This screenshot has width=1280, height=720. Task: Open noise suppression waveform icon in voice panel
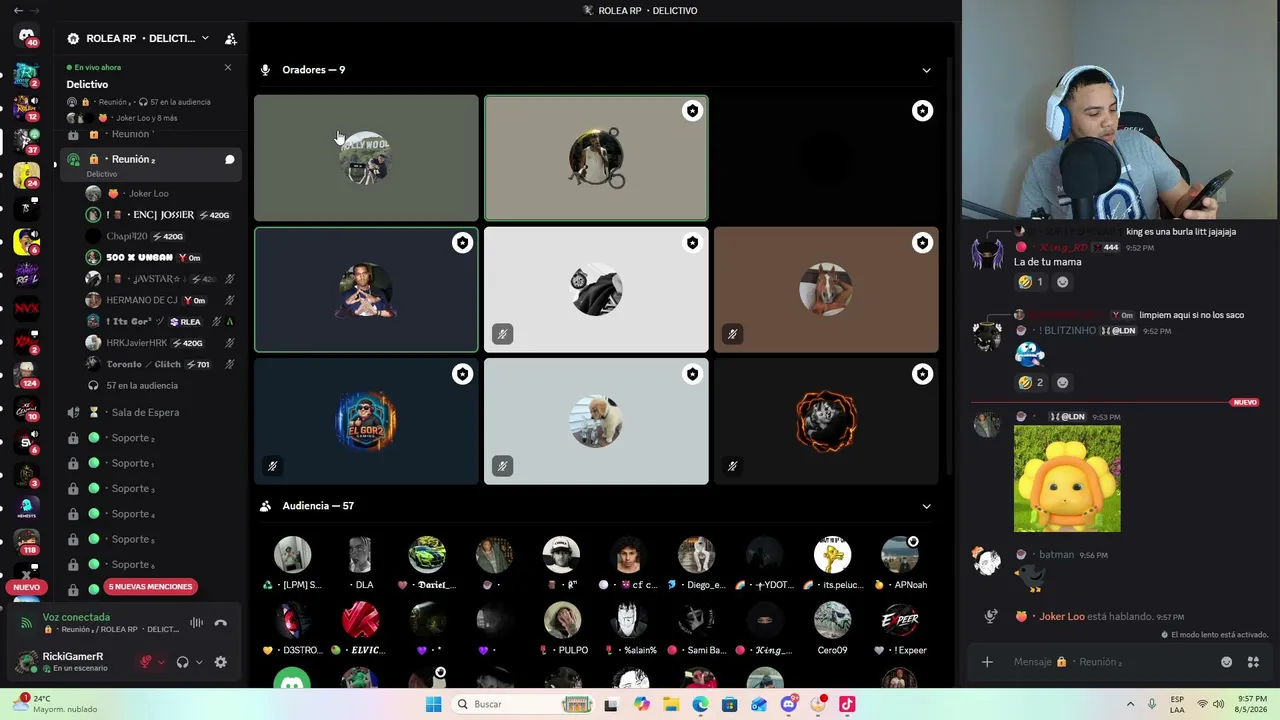tap(196, 623)
